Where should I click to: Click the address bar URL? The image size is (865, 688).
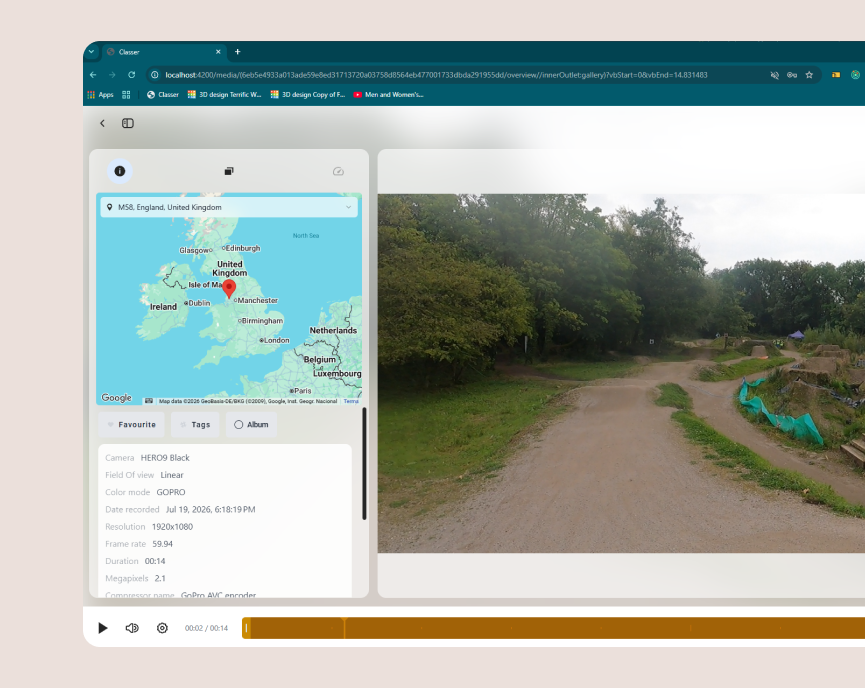[436, 74]
